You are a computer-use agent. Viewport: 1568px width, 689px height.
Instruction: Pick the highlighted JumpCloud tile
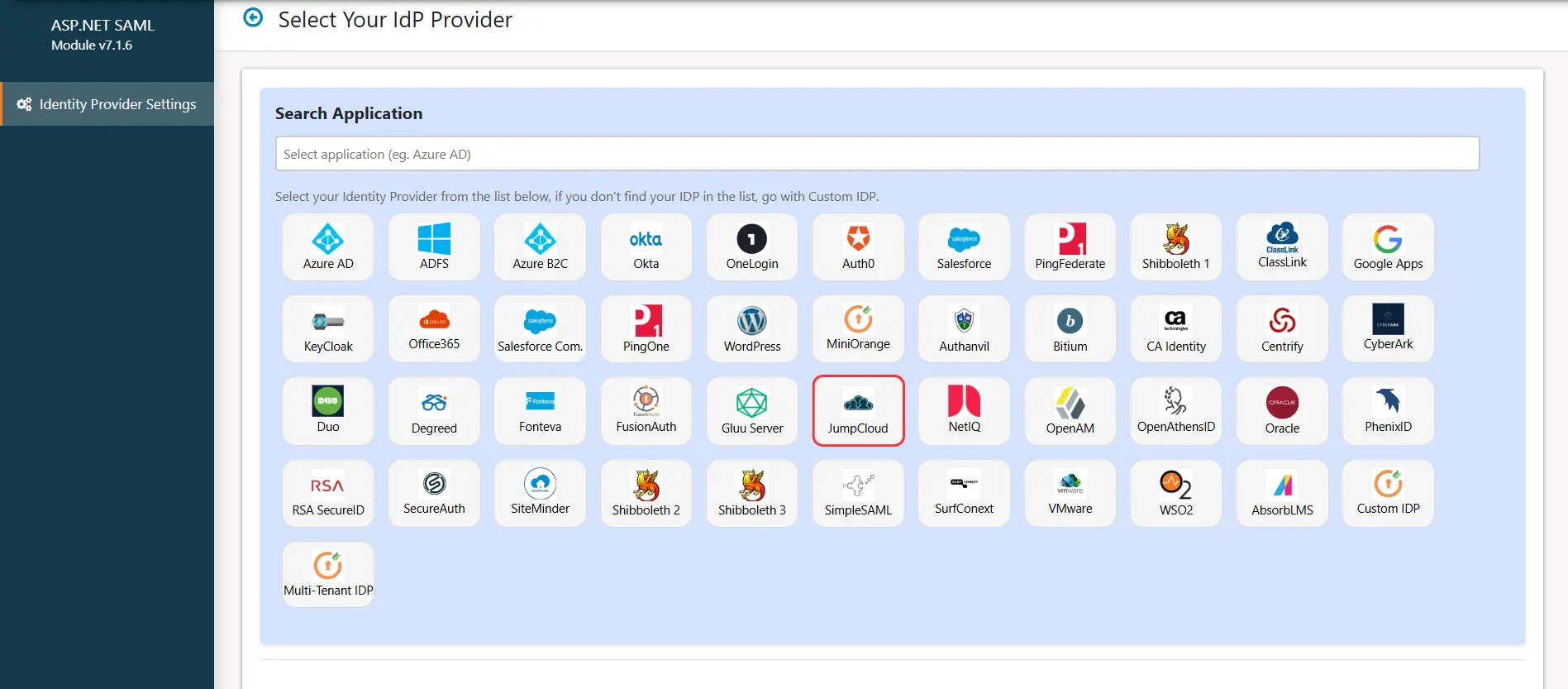coord(858,411)
